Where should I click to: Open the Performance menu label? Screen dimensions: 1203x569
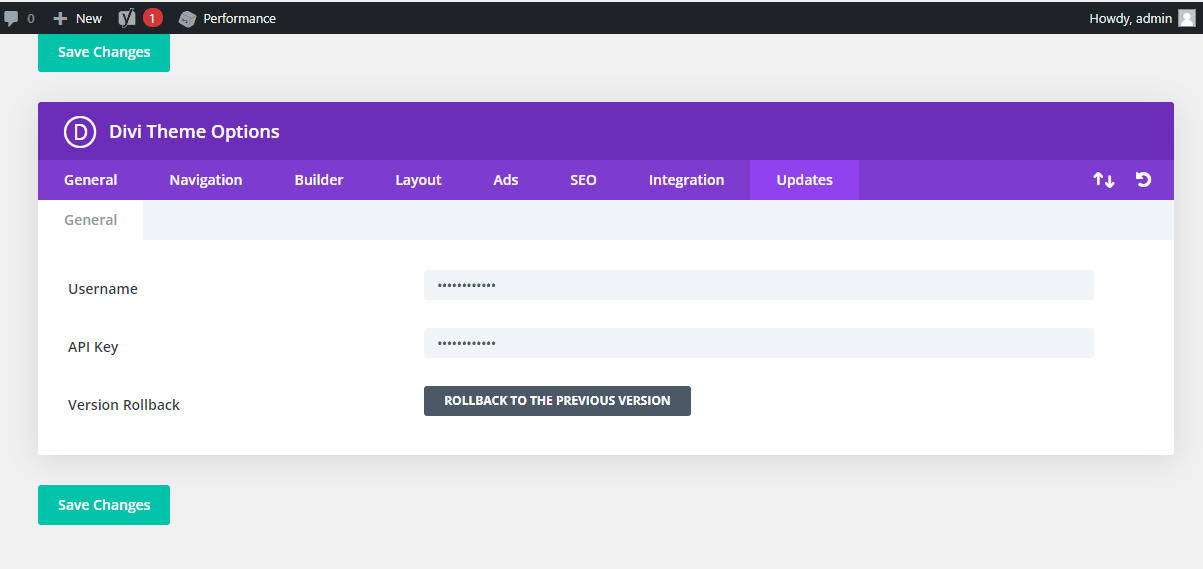tap(240, 18)
